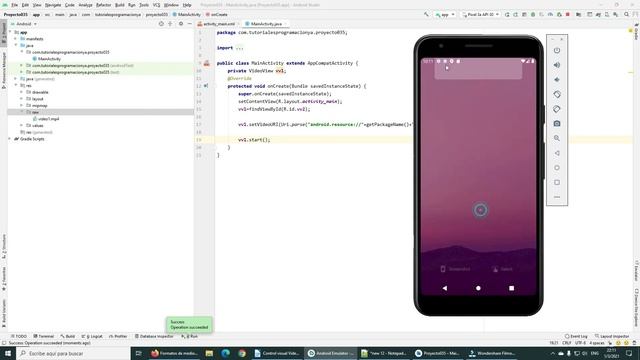The height and width of the screenshot is (360, 640).
Task: Open the Navigate menu
Action: point(53,5)
